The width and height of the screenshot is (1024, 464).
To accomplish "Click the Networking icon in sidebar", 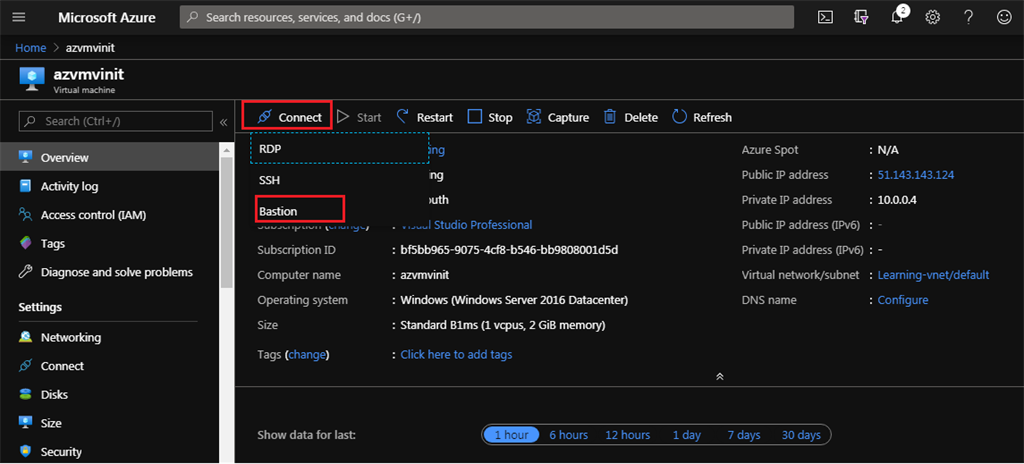I will [x=25, y=337].
